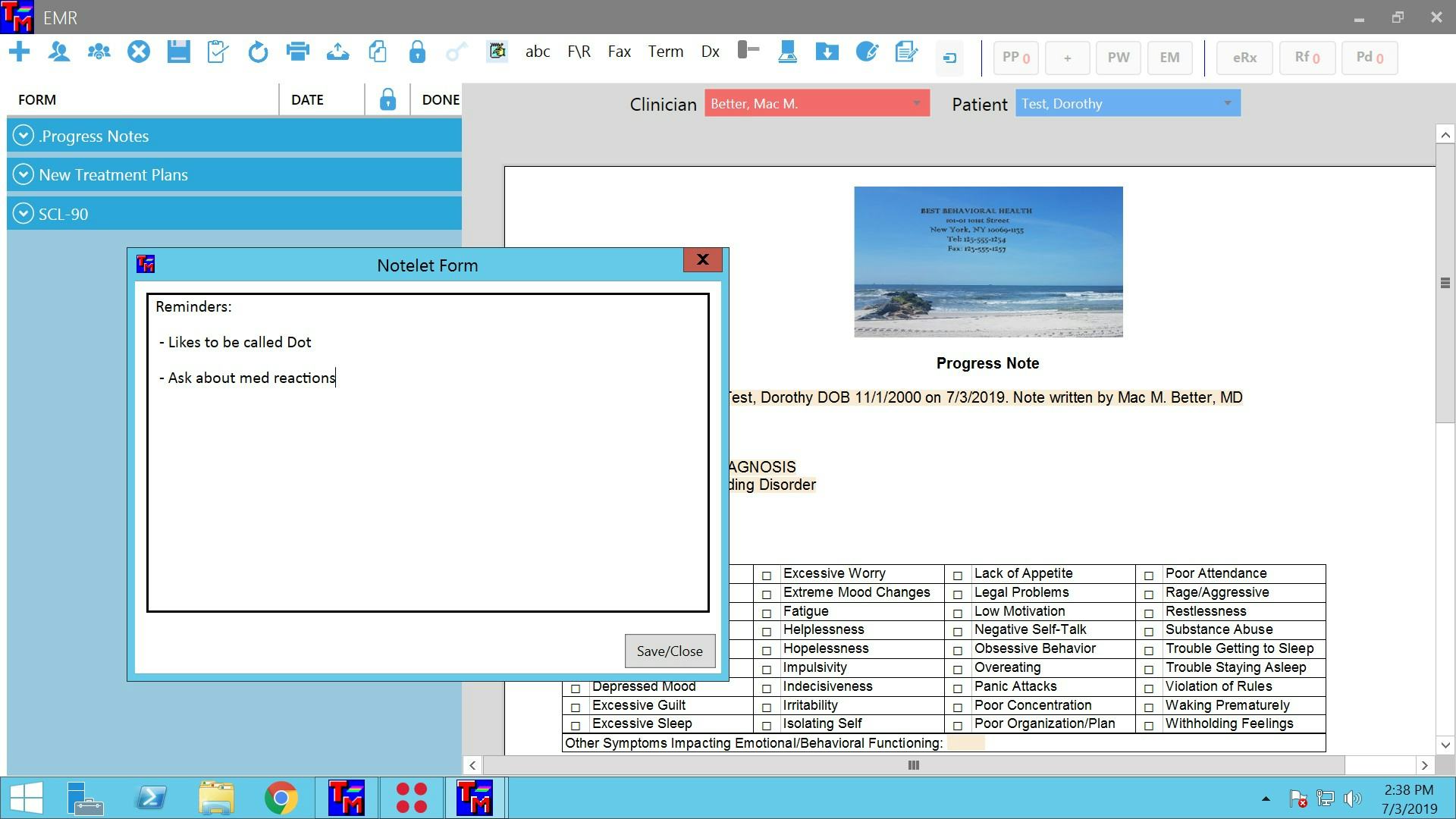The image size is (1456, 819).
Task: Check the Excessive Worry checkbox
Action: [767, 576]
